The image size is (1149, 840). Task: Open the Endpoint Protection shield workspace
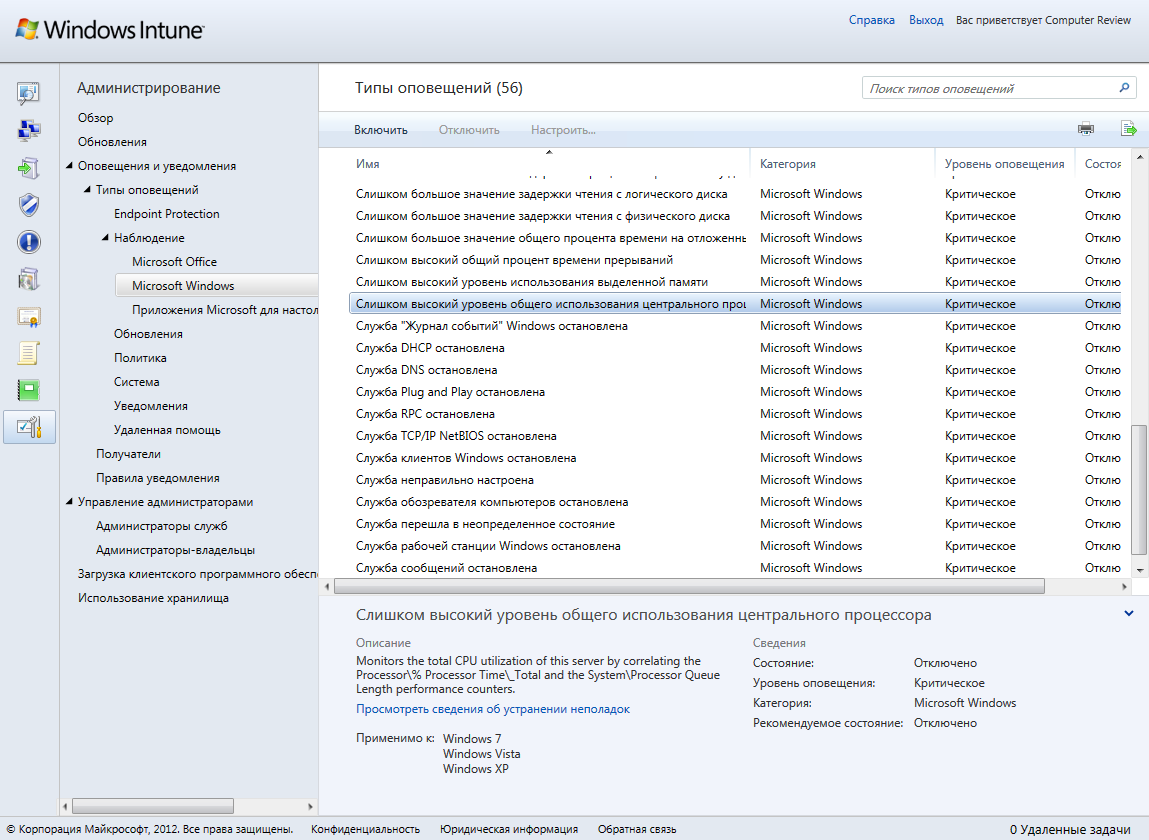pyautogui.click(x=29, y=205)
